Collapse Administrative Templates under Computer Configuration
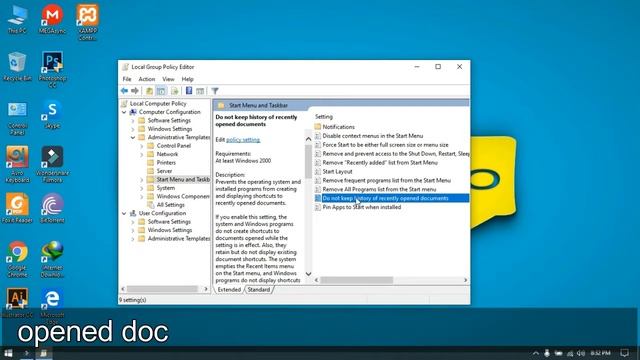This screenshot has width=640, height=360. click(x=133, y=138)
